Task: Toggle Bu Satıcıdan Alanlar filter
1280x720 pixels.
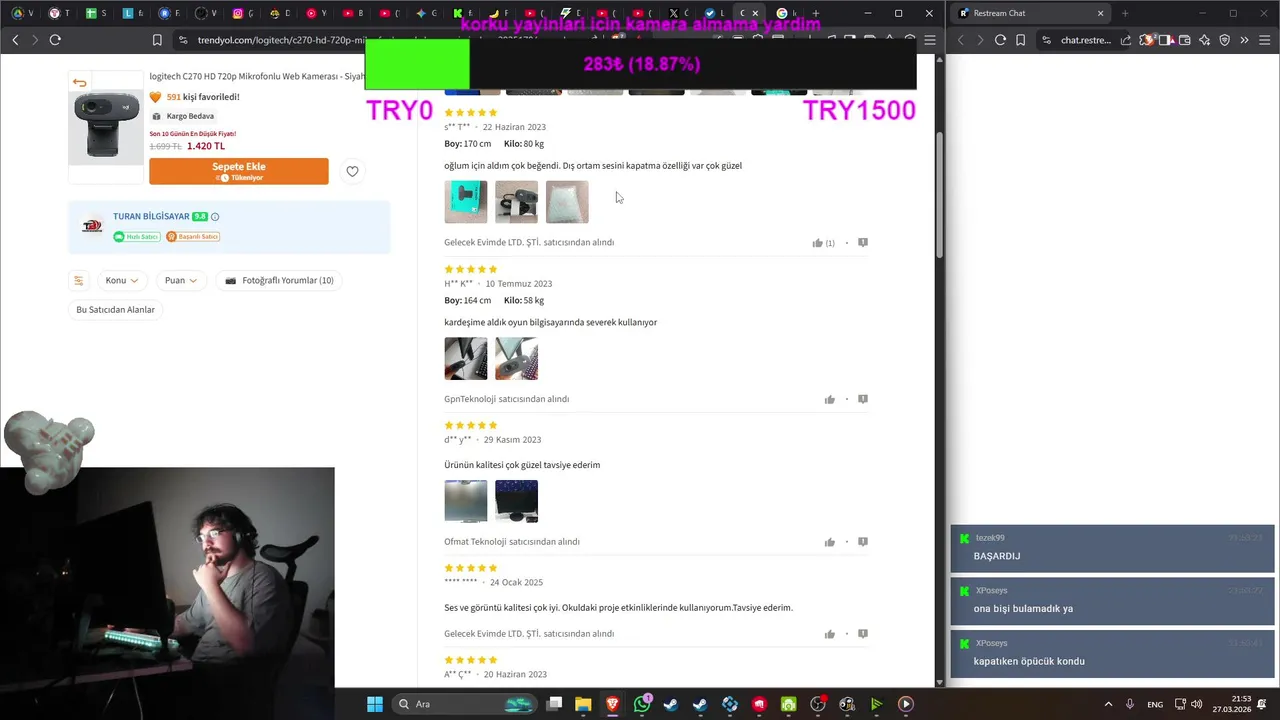Action: 116,310
